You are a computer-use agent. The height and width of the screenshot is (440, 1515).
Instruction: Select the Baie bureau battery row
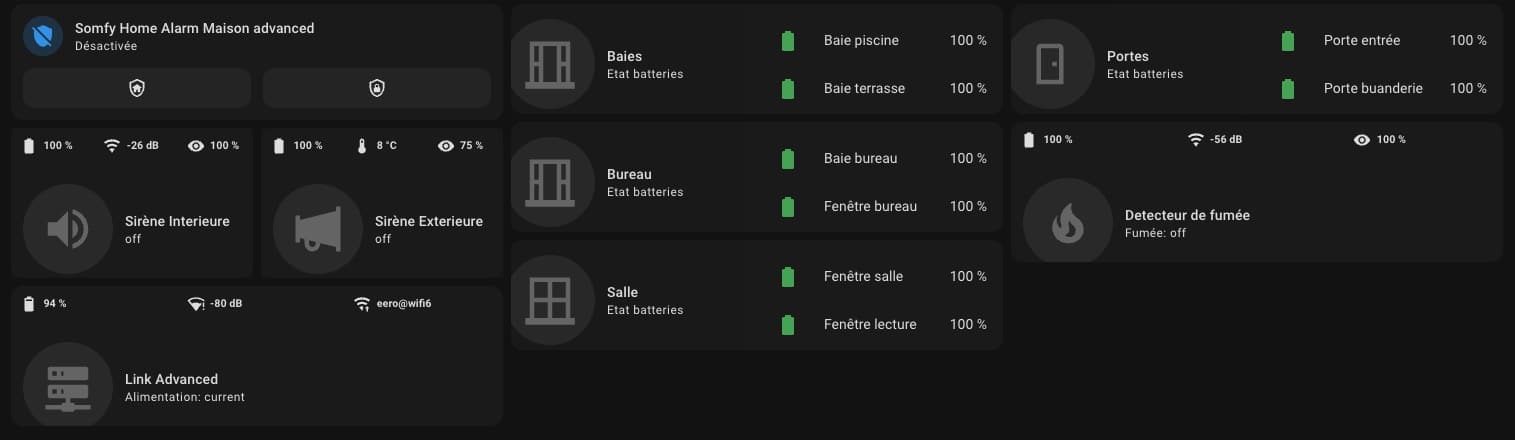click(x=882, y=158)
